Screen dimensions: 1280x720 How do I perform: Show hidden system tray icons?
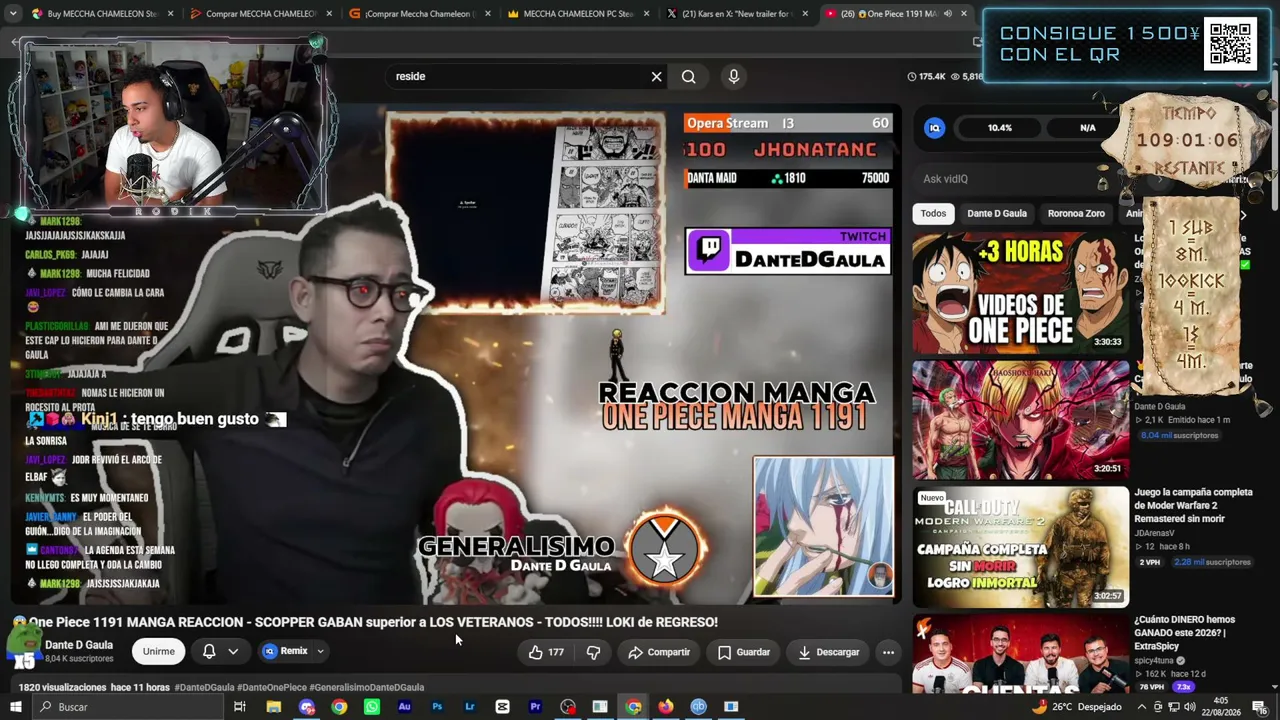[1143, 707]
